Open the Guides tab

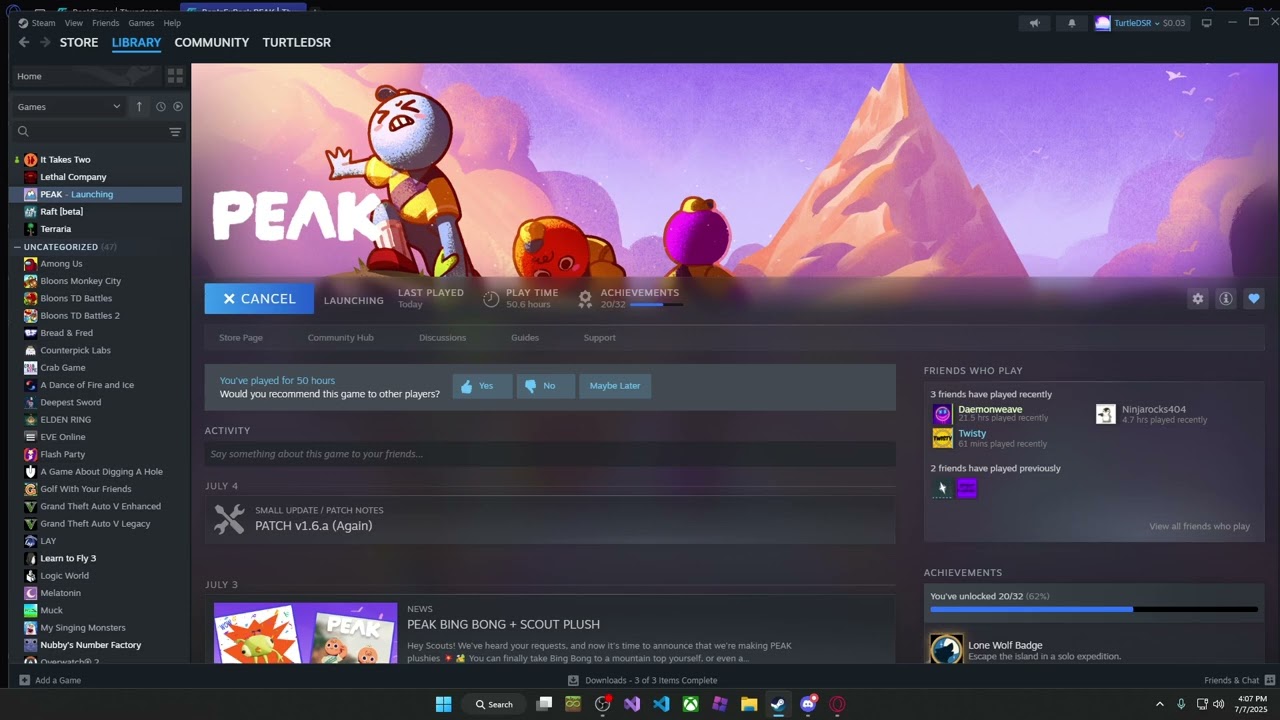[525, 338]
